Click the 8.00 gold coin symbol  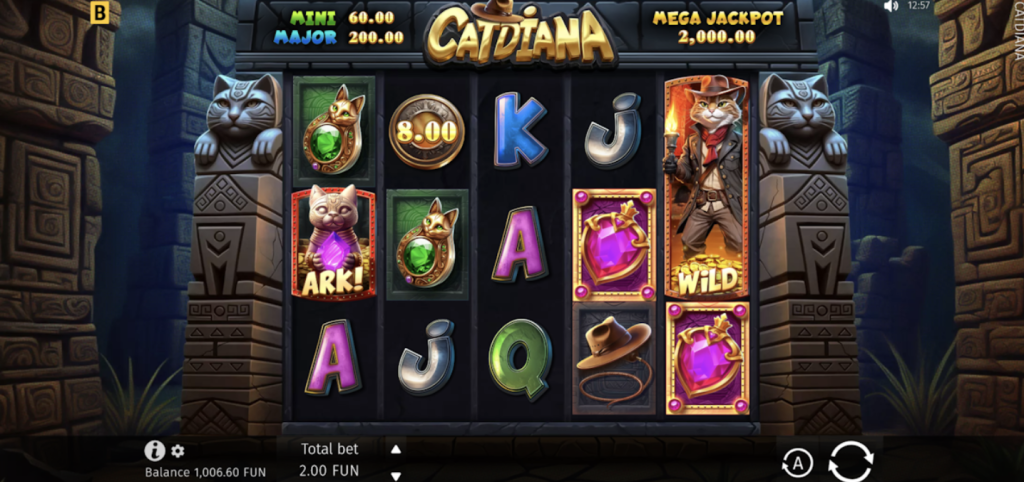426,131
